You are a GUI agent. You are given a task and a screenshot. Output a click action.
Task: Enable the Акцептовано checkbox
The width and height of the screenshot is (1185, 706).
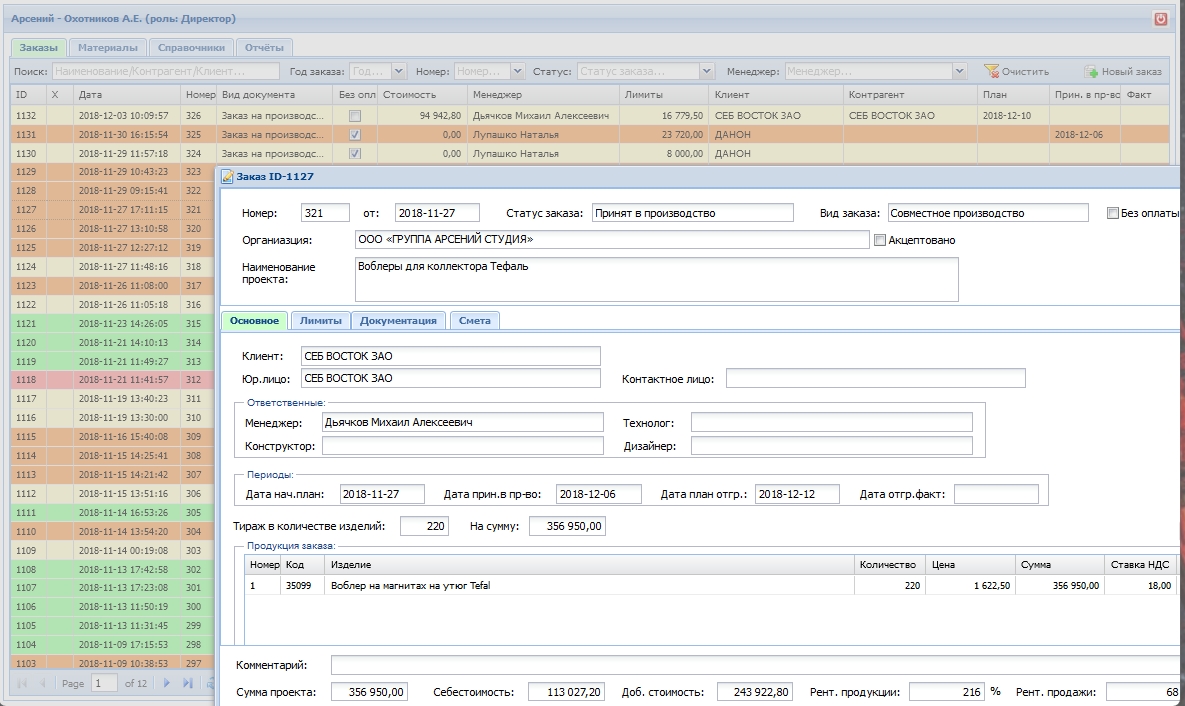[880, 240]
